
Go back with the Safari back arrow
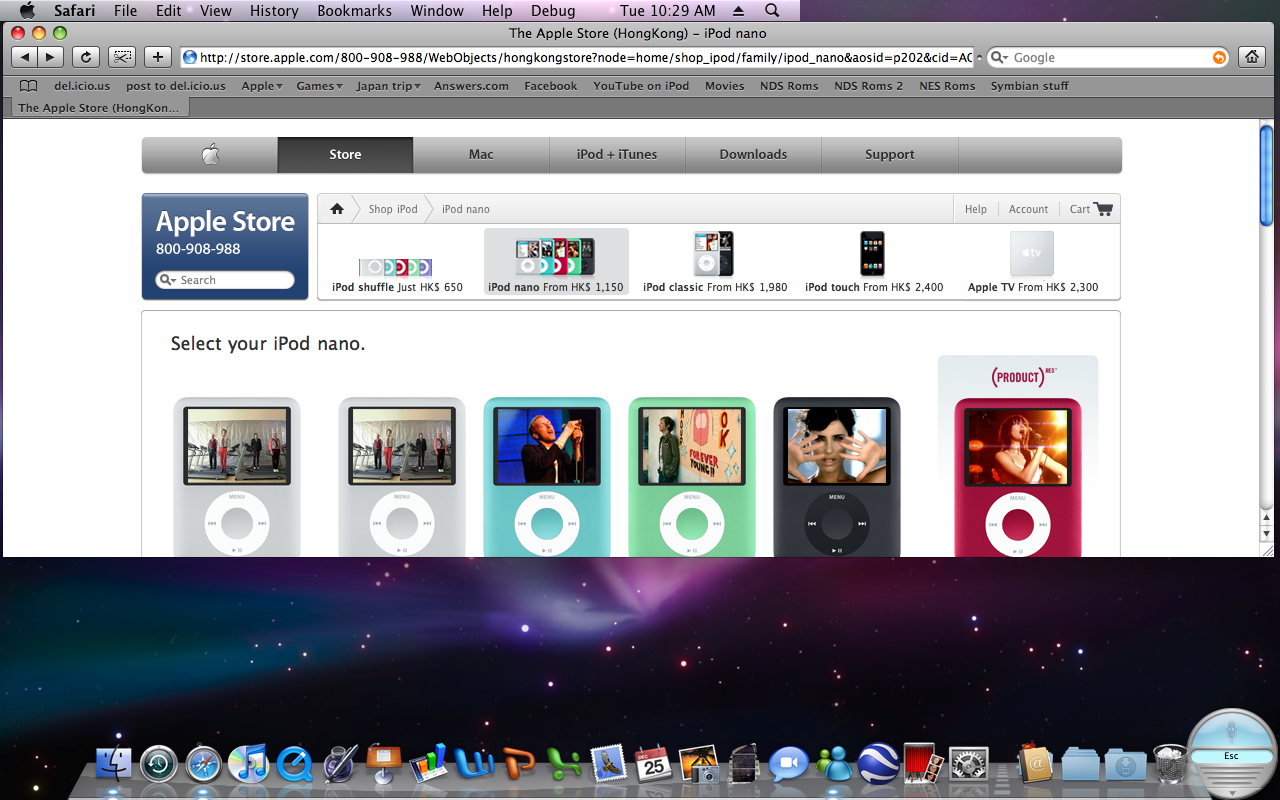[25, 57]
